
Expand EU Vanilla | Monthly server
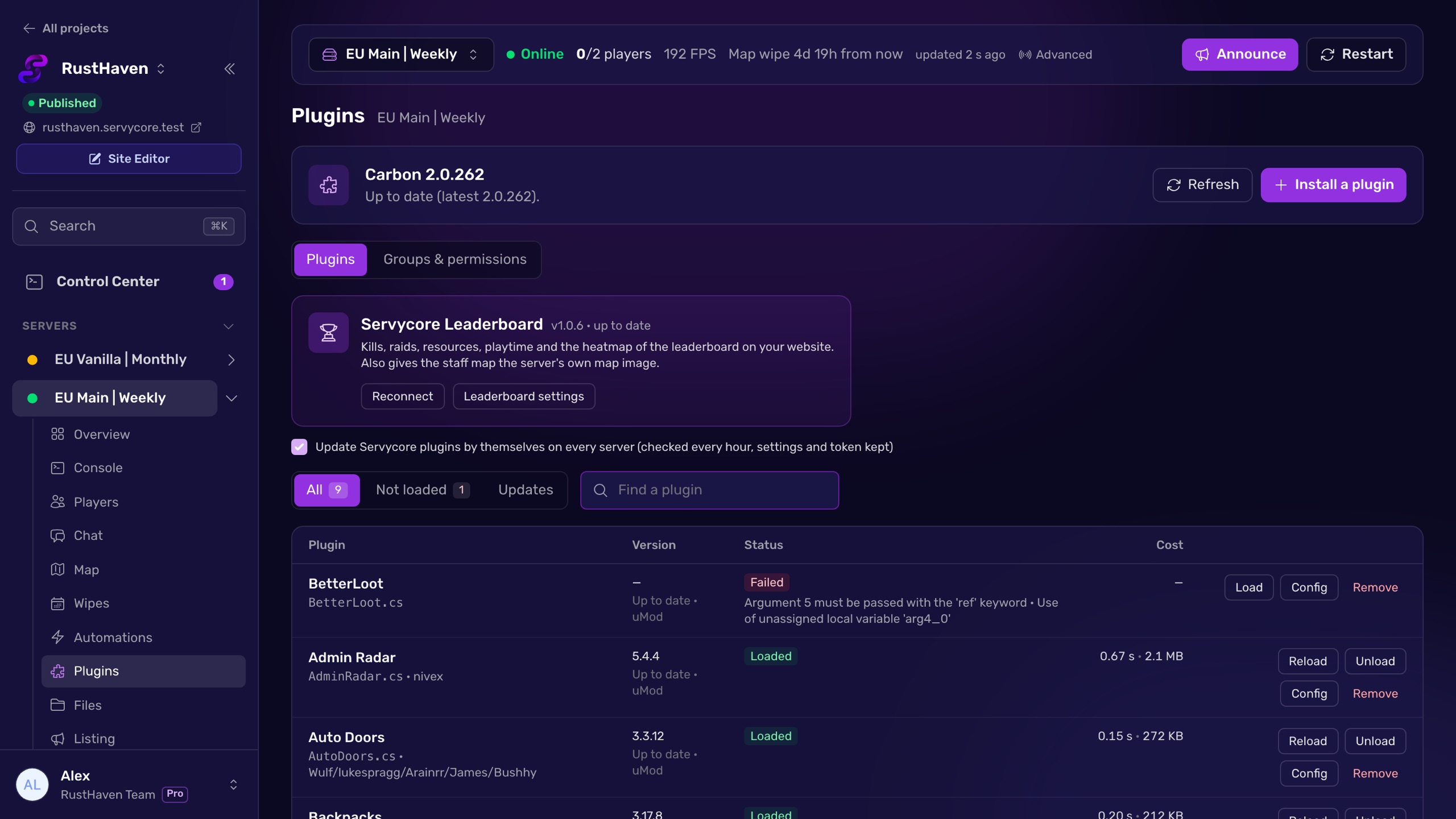pos(231,359)
